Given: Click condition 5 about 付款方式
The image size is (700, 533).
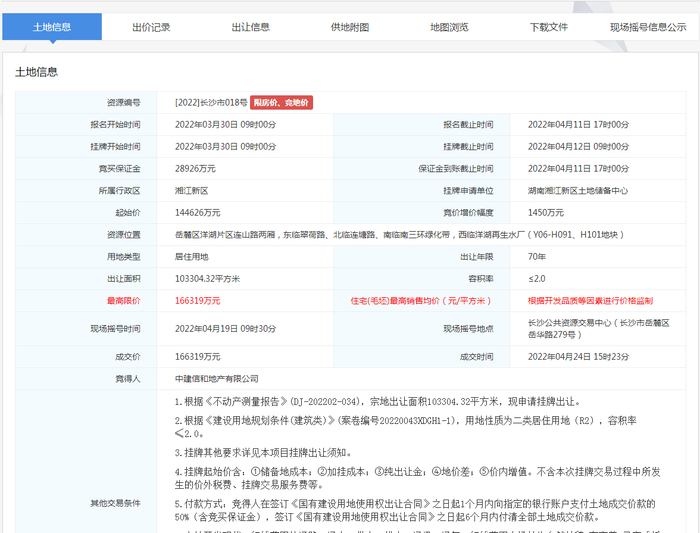Looking at the screenshot, I should 415,510.
